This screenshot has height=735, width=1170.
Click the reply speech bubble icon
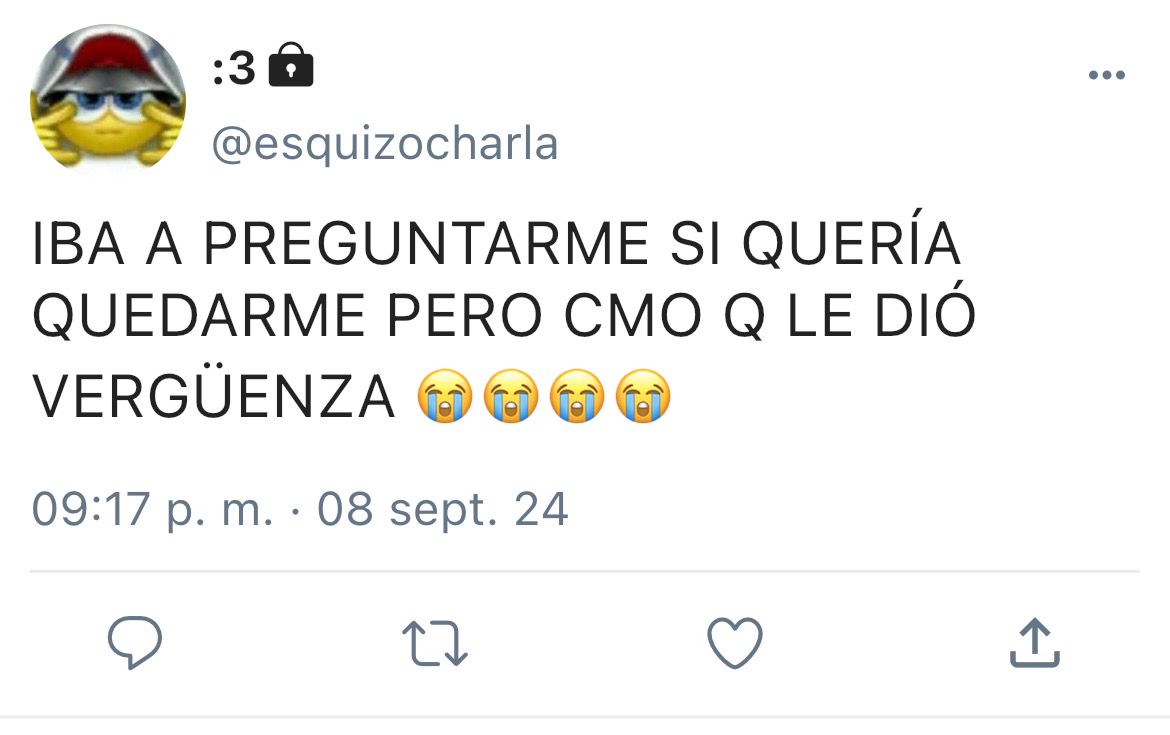135,642
